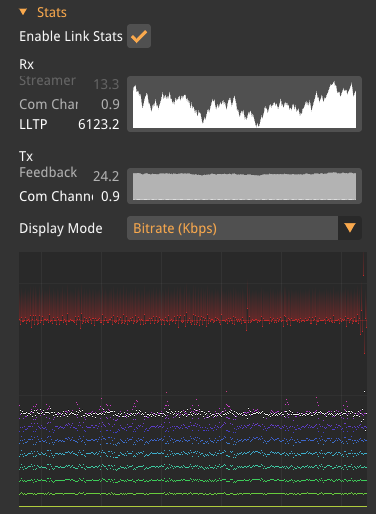Select the Tx Com Channel row label

coord(56,196)
